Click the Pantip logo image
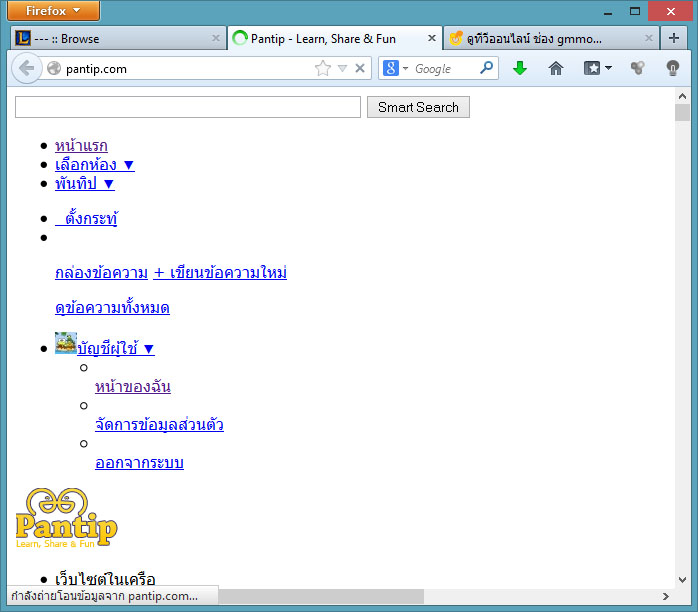Viewport: 698px width, 612px height. [66, 518]
